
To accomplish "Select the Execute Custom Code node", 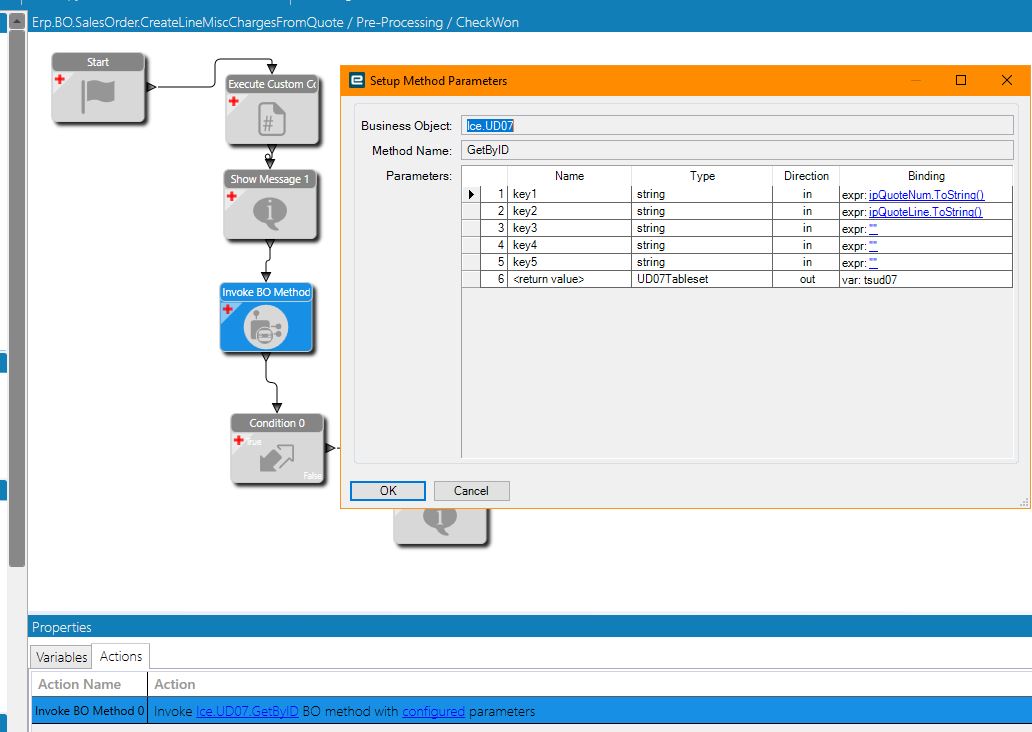I will coord(272,110).
